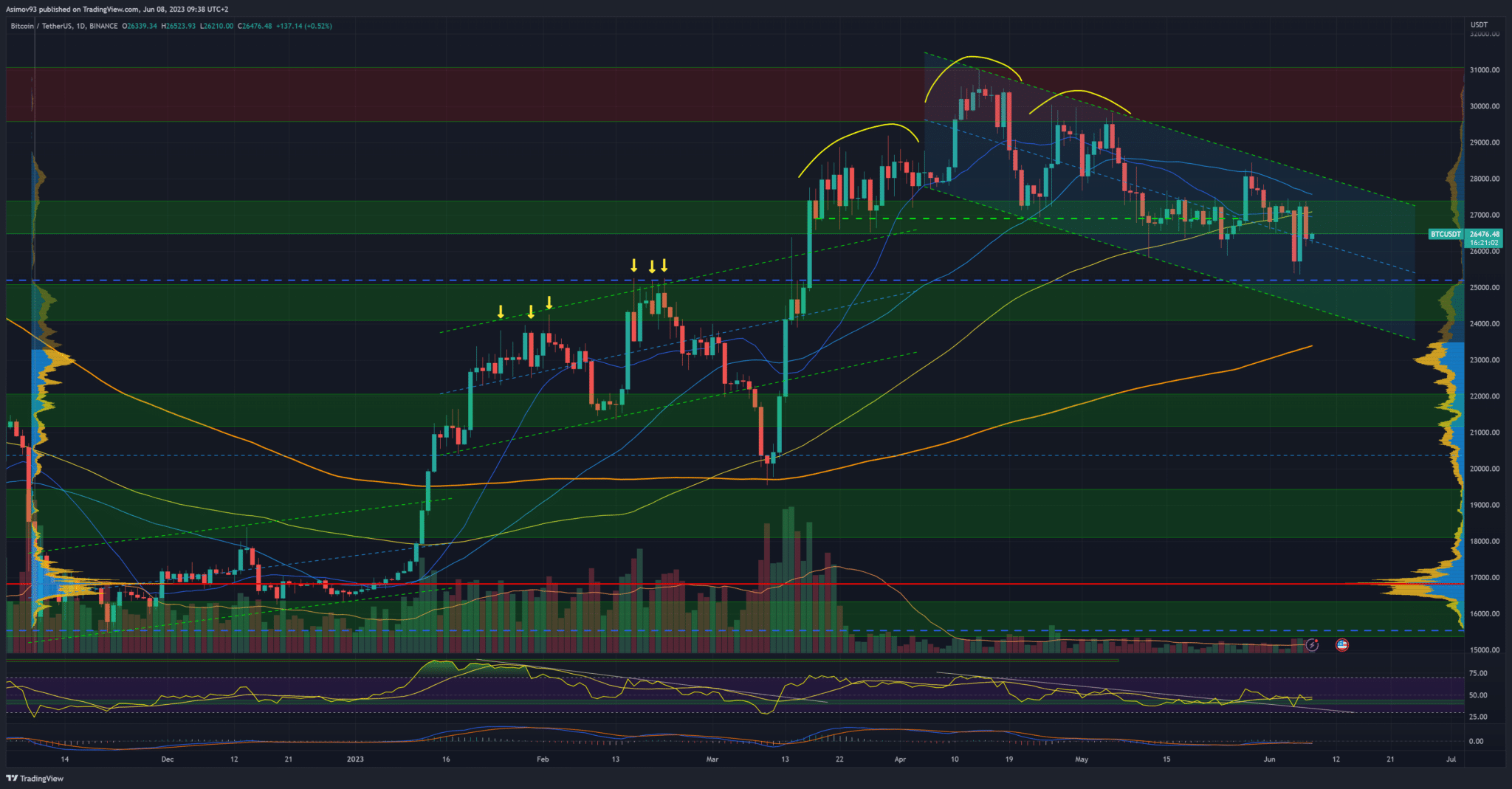Select the high value H26523.93
Screen dimensions: 1512x789
(179, 26)
